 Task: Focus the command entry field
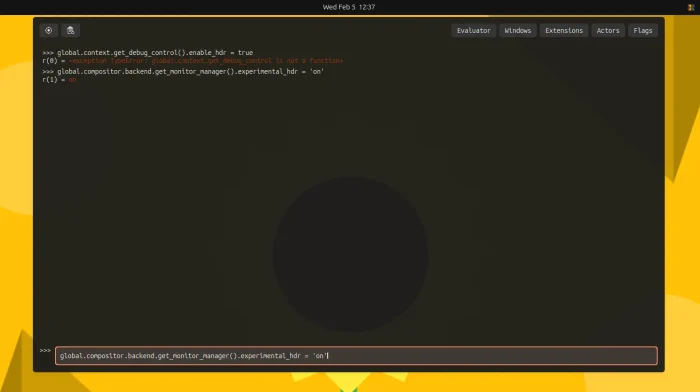[356, 356]
